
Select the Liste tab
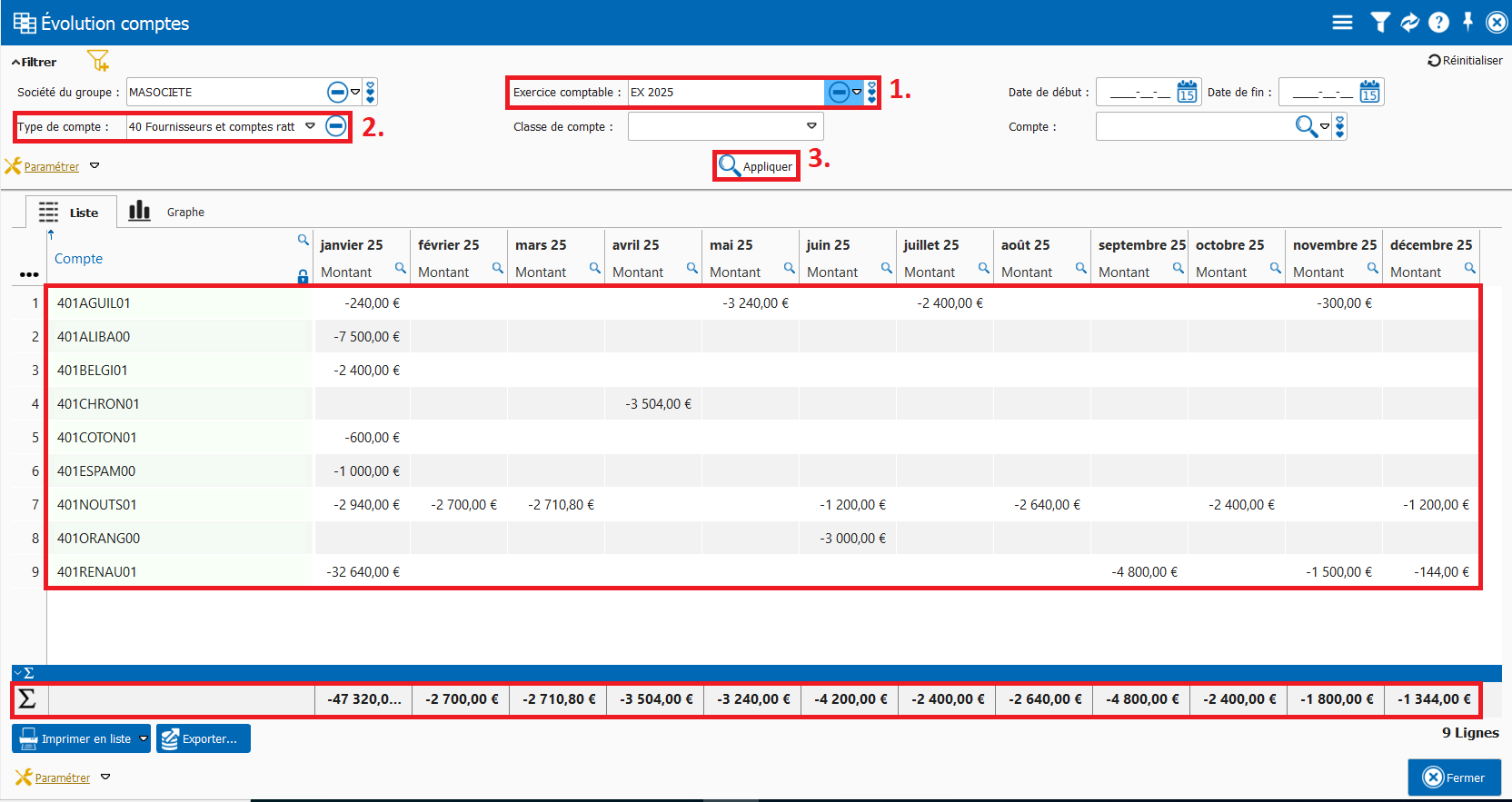[70, 213]
